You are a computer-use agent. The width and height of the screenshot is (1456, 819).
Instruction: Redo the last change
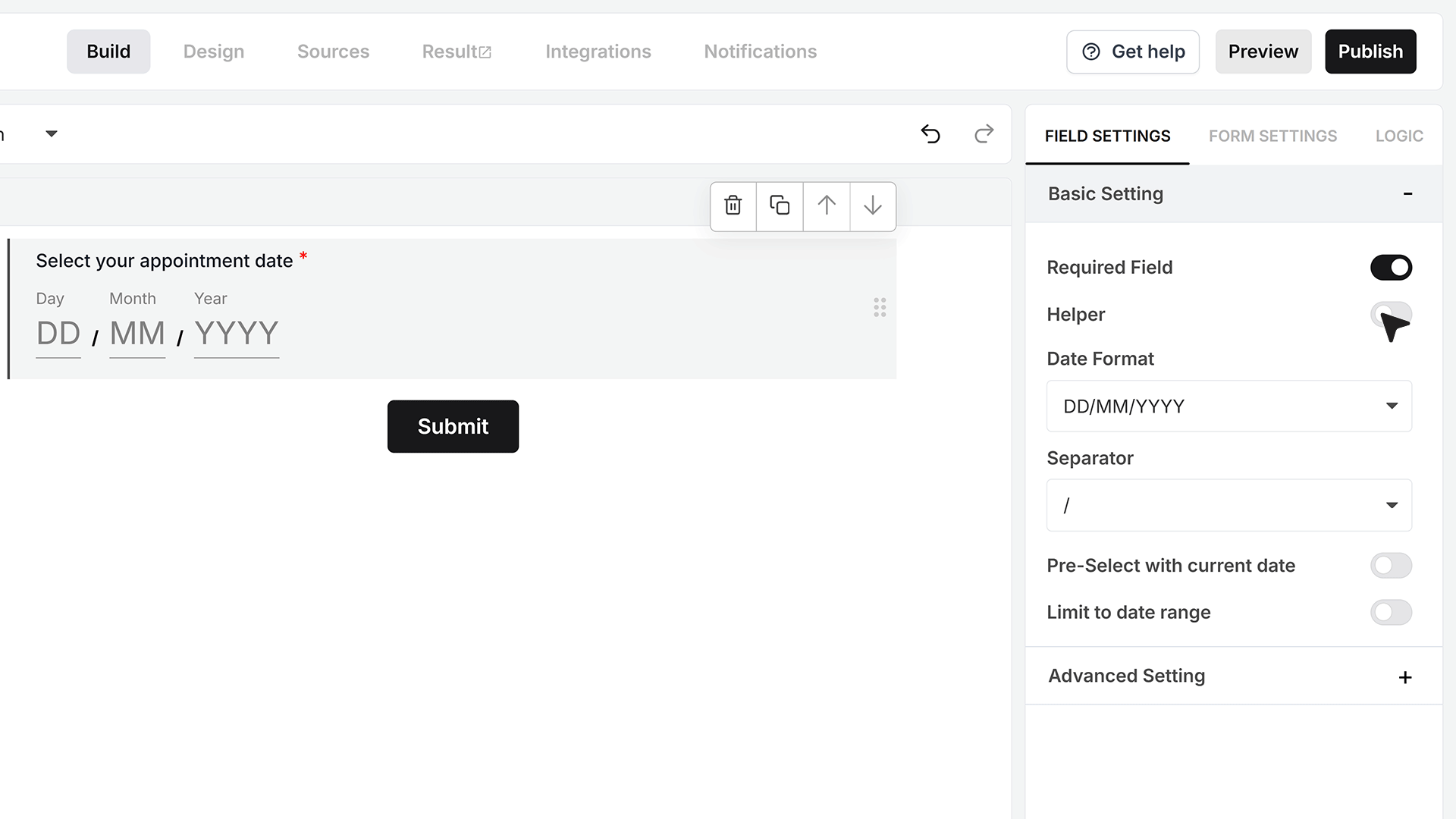tap(984, 134)
